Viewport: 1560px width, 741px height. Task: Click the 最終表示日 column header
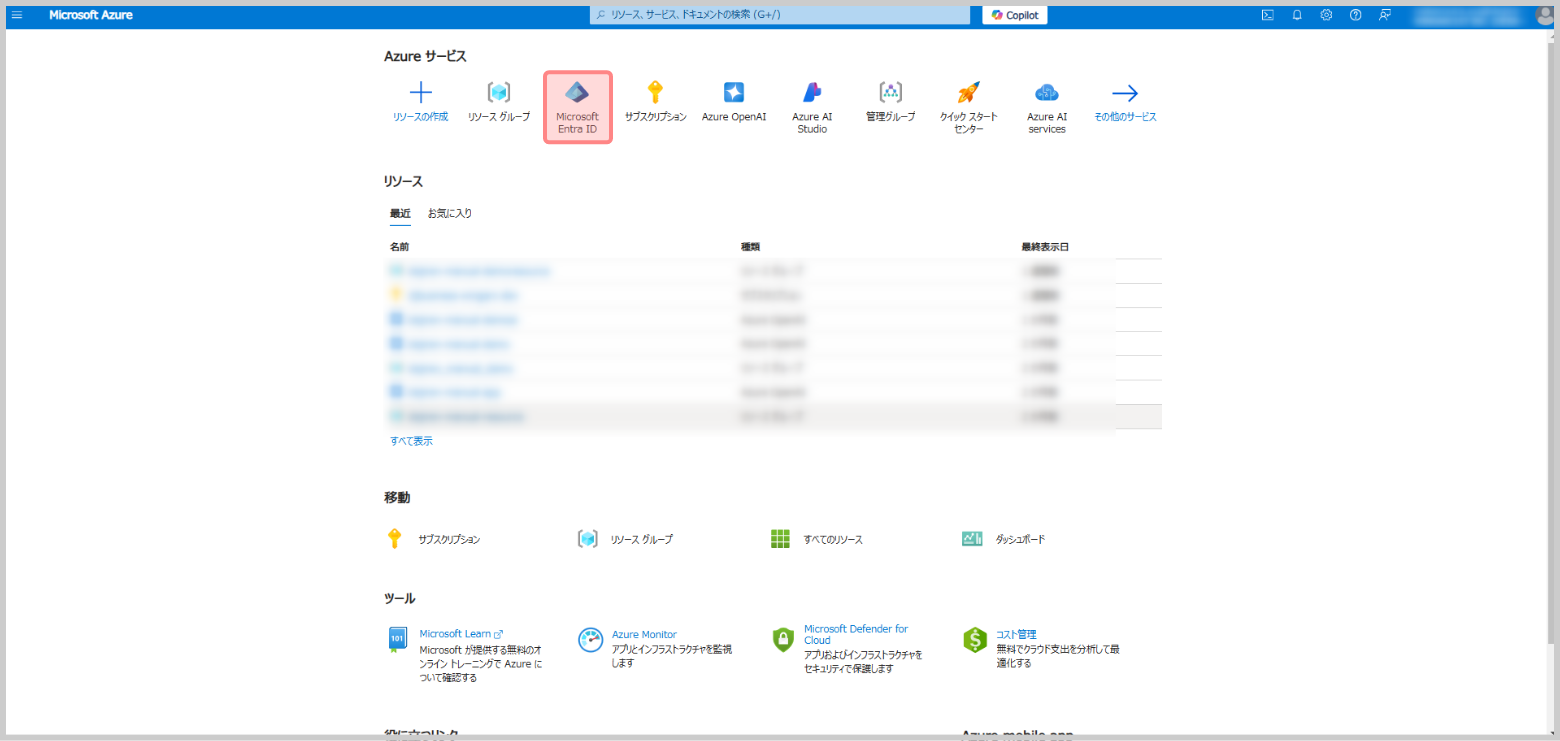1045,247
